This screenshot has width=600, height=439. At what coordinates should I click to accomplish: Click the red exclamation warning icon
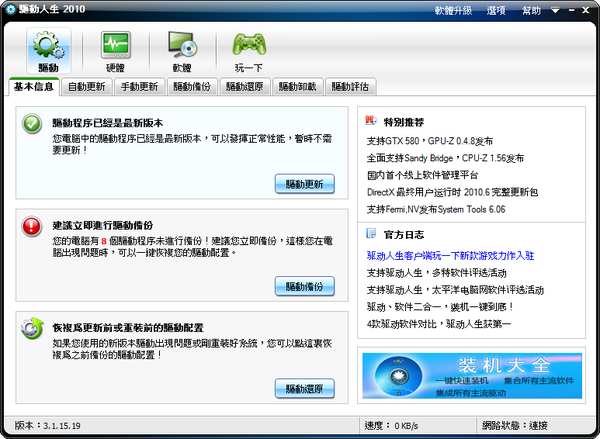(31, 226)
